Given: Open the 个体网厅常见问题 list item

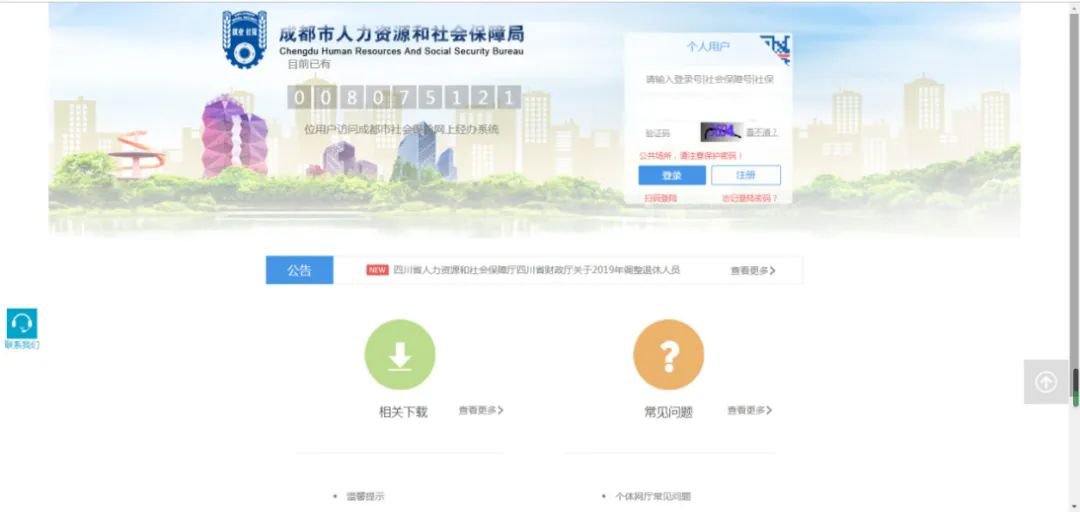Looking at the screenshot, I should tap(652, 496).
